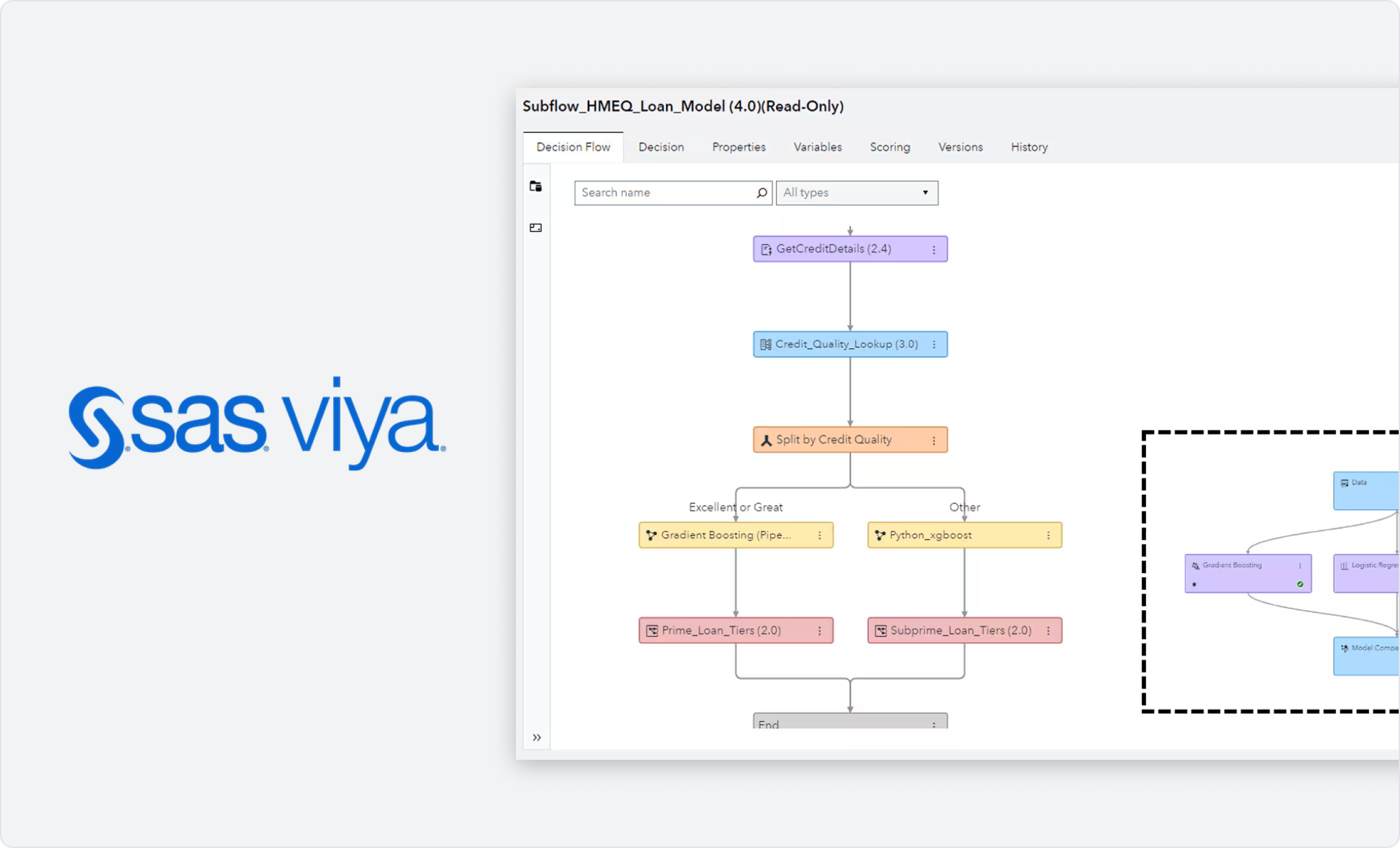Click the Subprime_Loan_Tiers rule set icon
Image resolution: width=1400 pixels, height=848 pixels.
coord(881,631)
